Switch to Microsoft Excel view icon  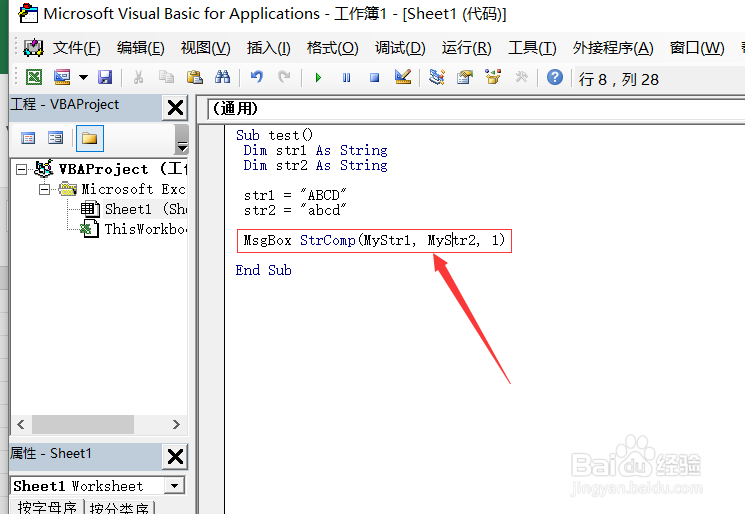coord(34,77)
